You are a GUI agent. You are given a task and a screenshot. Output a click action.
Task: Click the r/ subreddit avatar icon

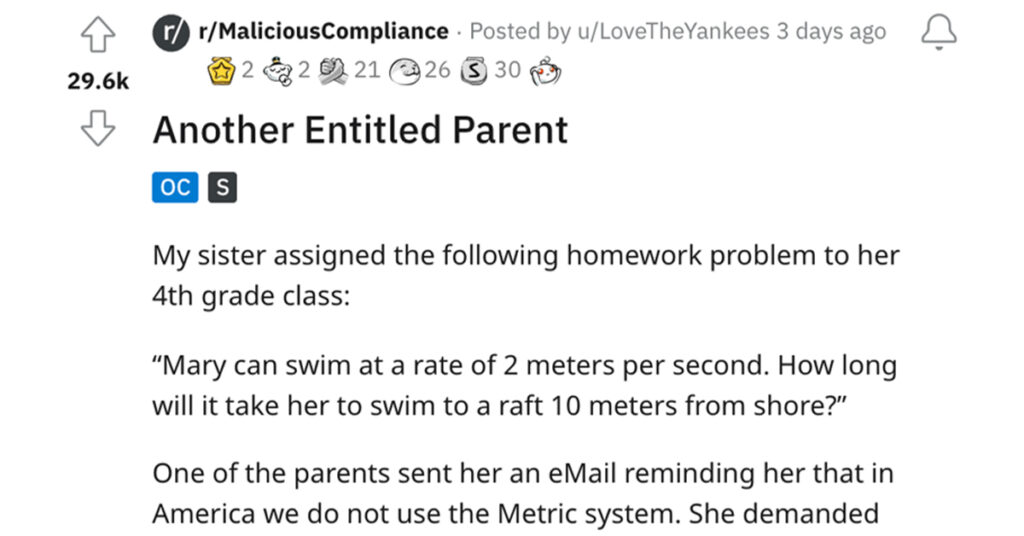click(x=171, y=32)
